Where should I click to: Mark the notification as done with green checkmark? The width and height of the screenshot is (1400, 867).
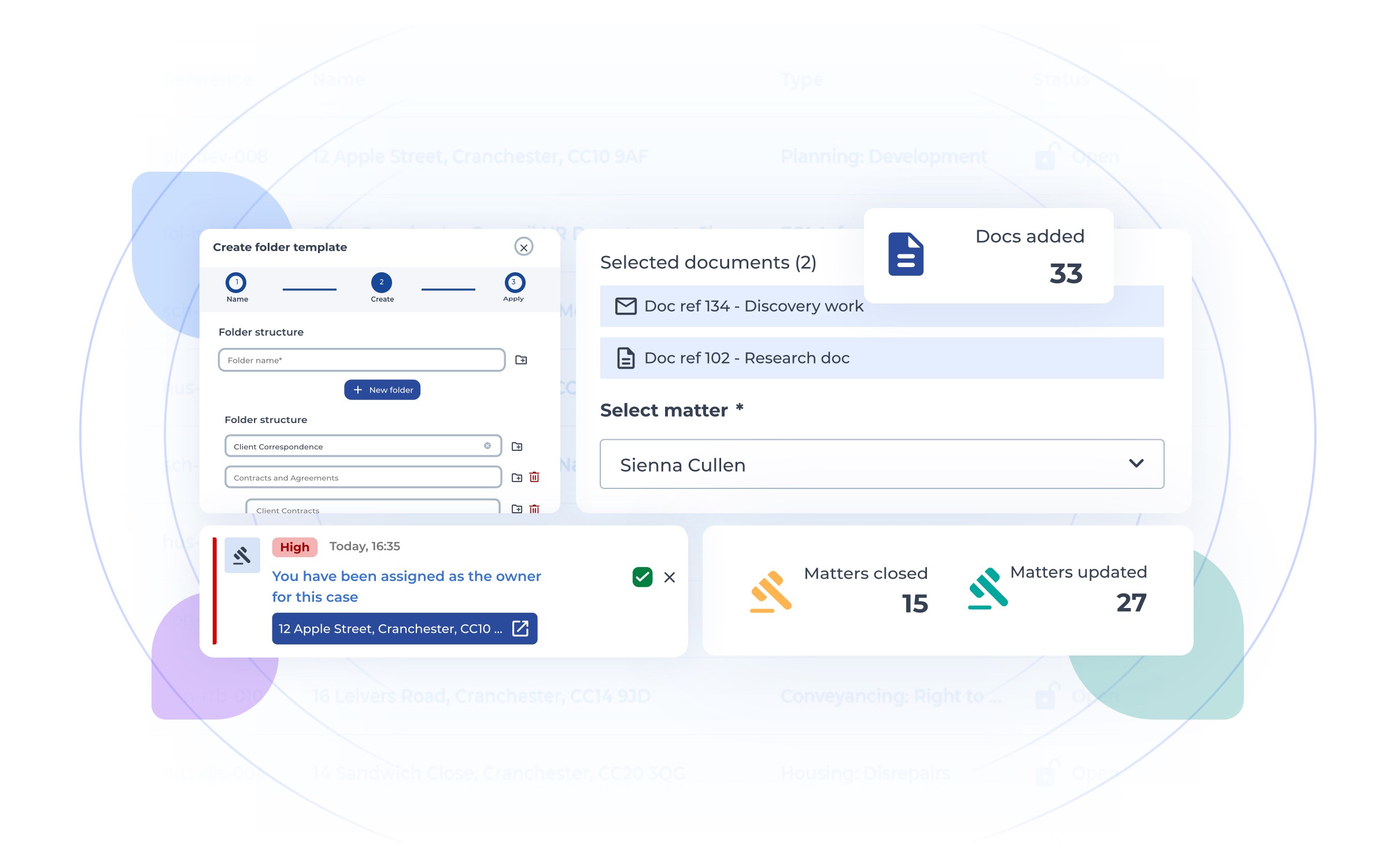click(x=641, y=577)
